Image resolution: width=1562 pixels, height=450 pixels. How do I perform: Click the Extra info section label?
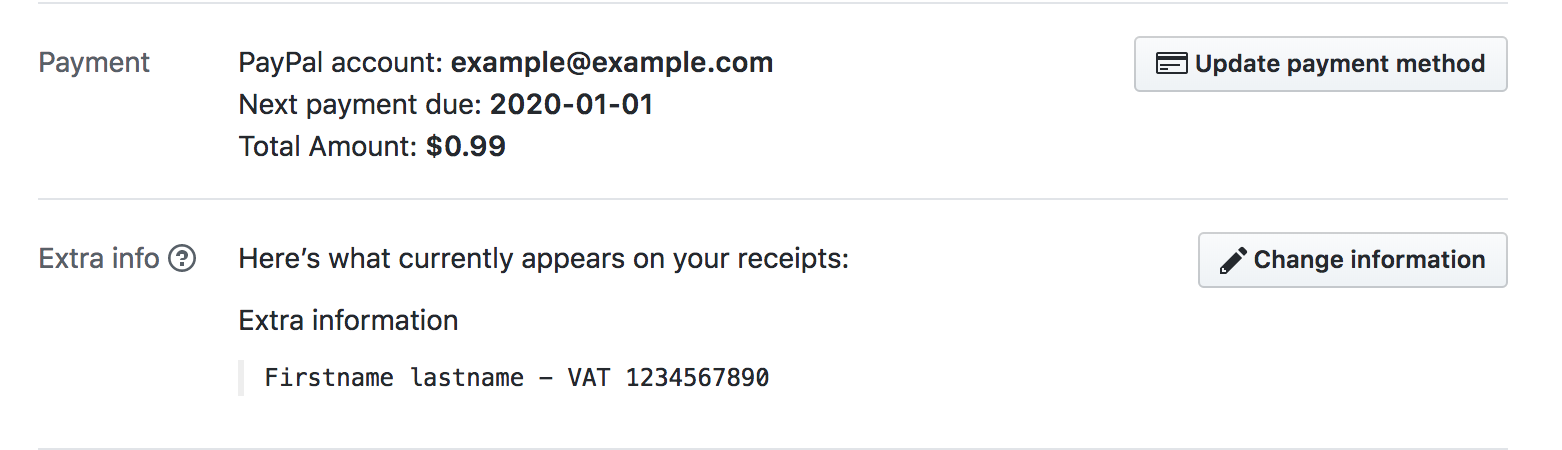(x=99, y=260)
